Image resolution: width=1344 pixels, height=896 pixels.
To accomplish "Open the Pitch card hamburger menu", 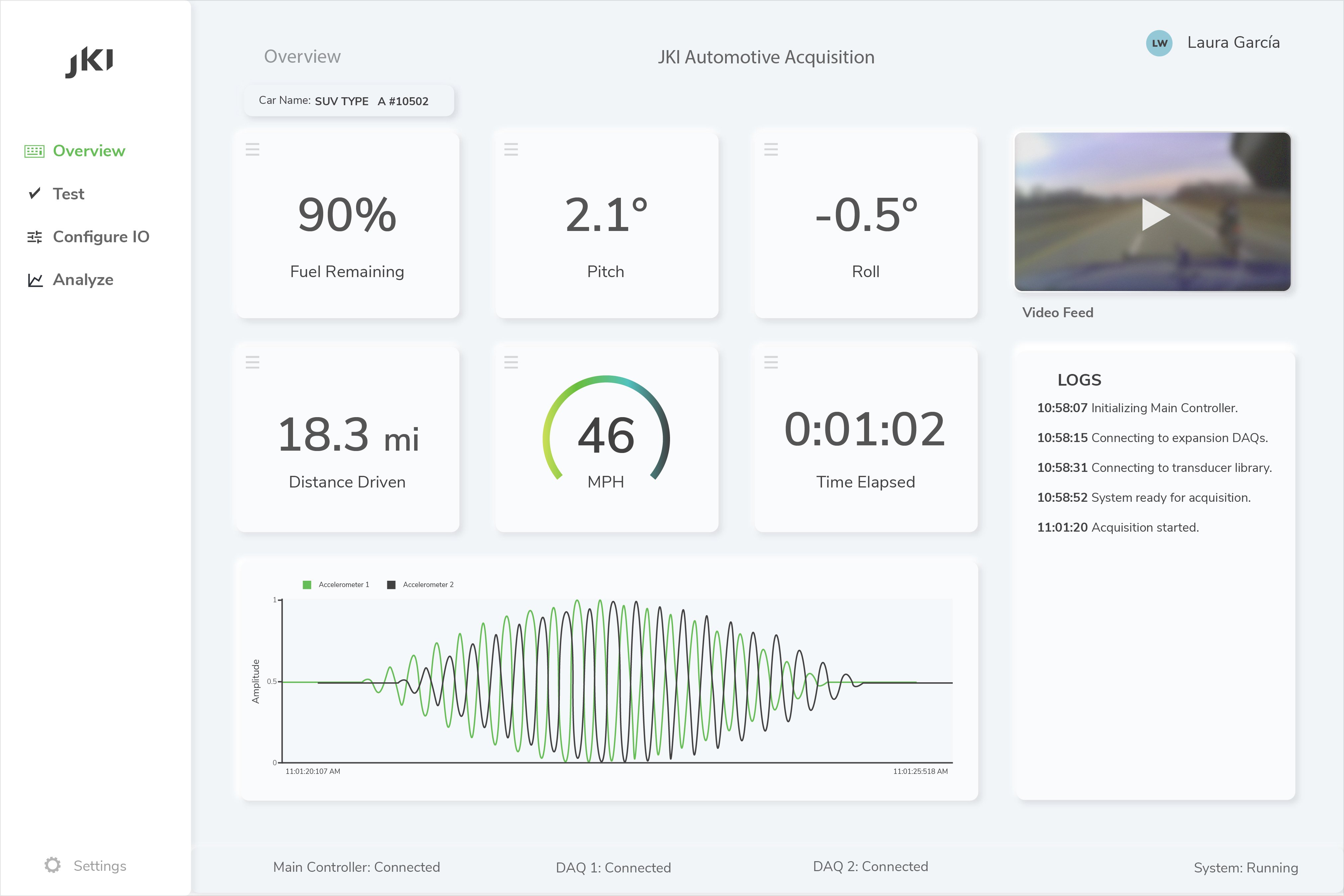I will [x=511, y=150].
